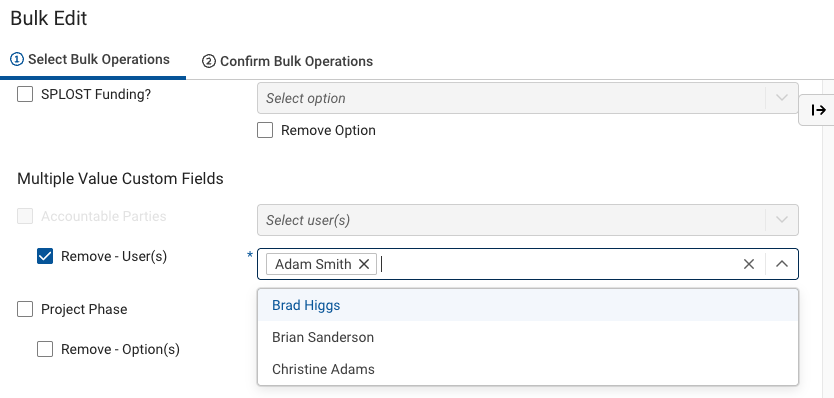Click the Adam Smith selected chip label
Image resolution: width=834 pixels, height=398 pixels.
click(x=313, y=264)
